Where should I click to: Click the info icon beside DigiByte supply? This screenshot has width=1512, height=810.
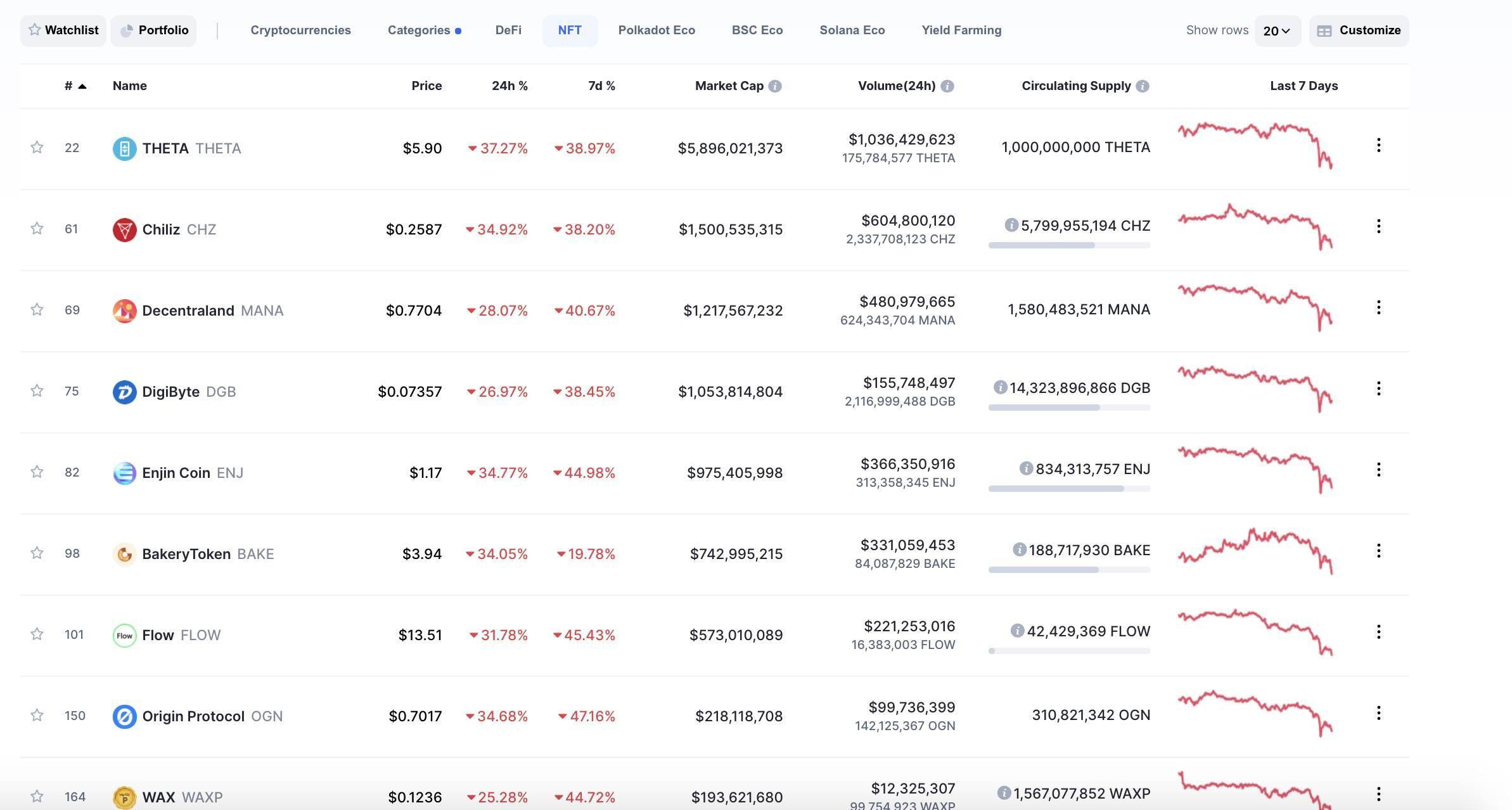coord(1000,387)
